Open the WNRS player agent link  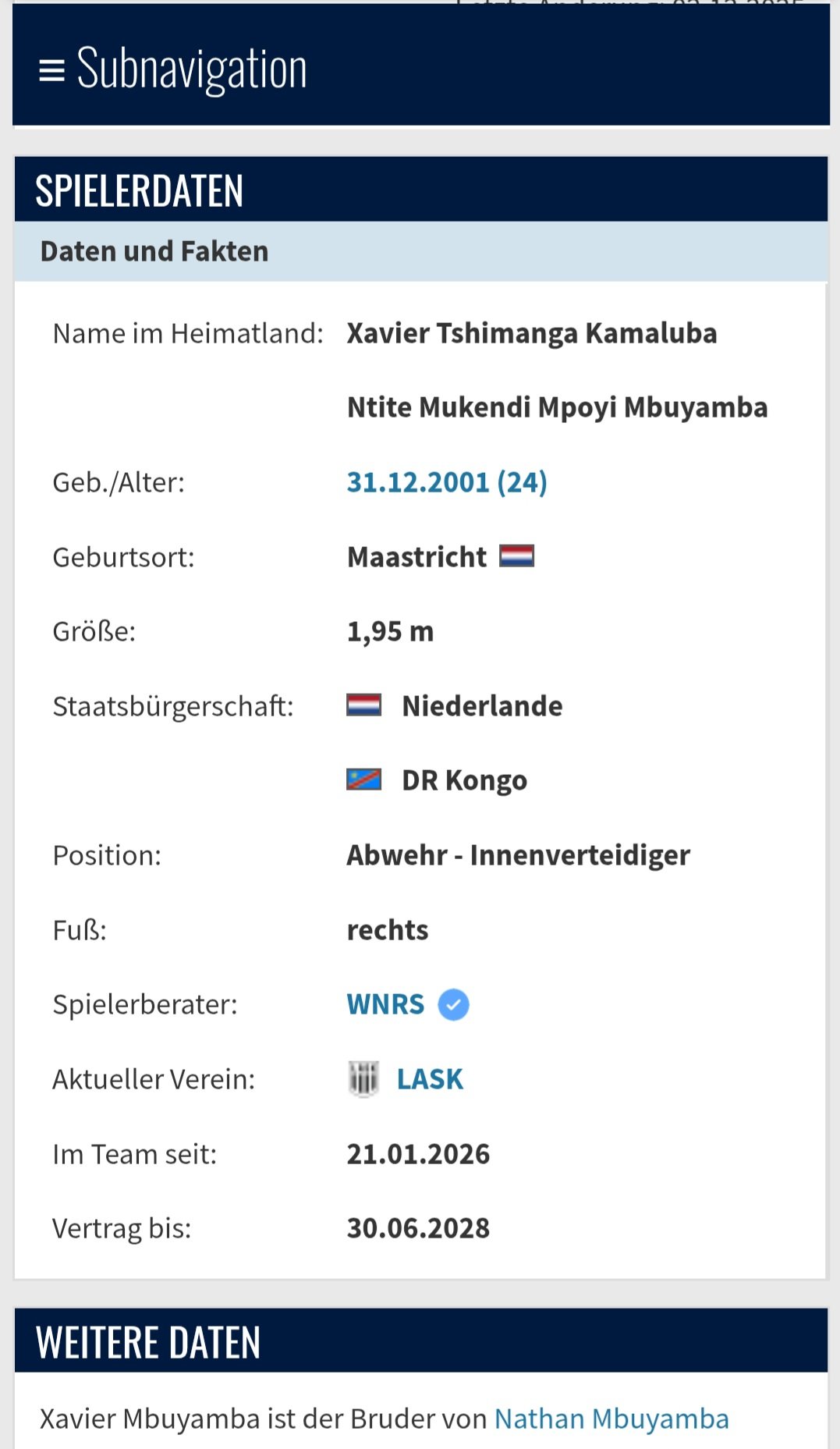[x=385, y=1004]
